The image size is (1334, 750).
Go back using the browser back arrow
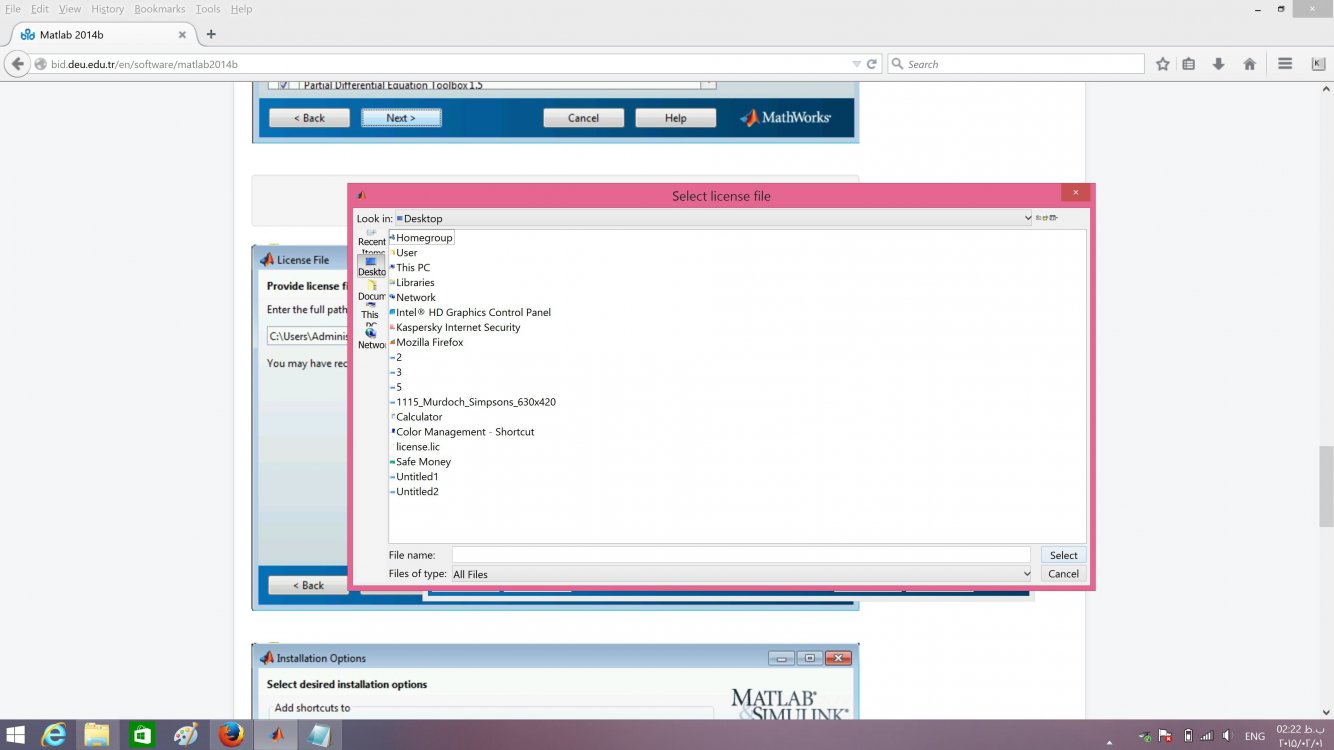[17, 64]
